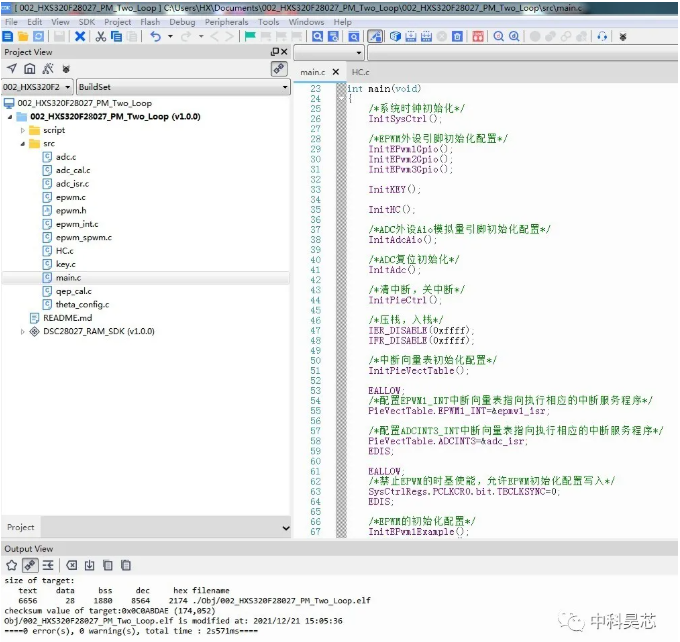Click the locate arrow icon in Project View
This screenshot has width=680, height=642.
pos(12,69)
